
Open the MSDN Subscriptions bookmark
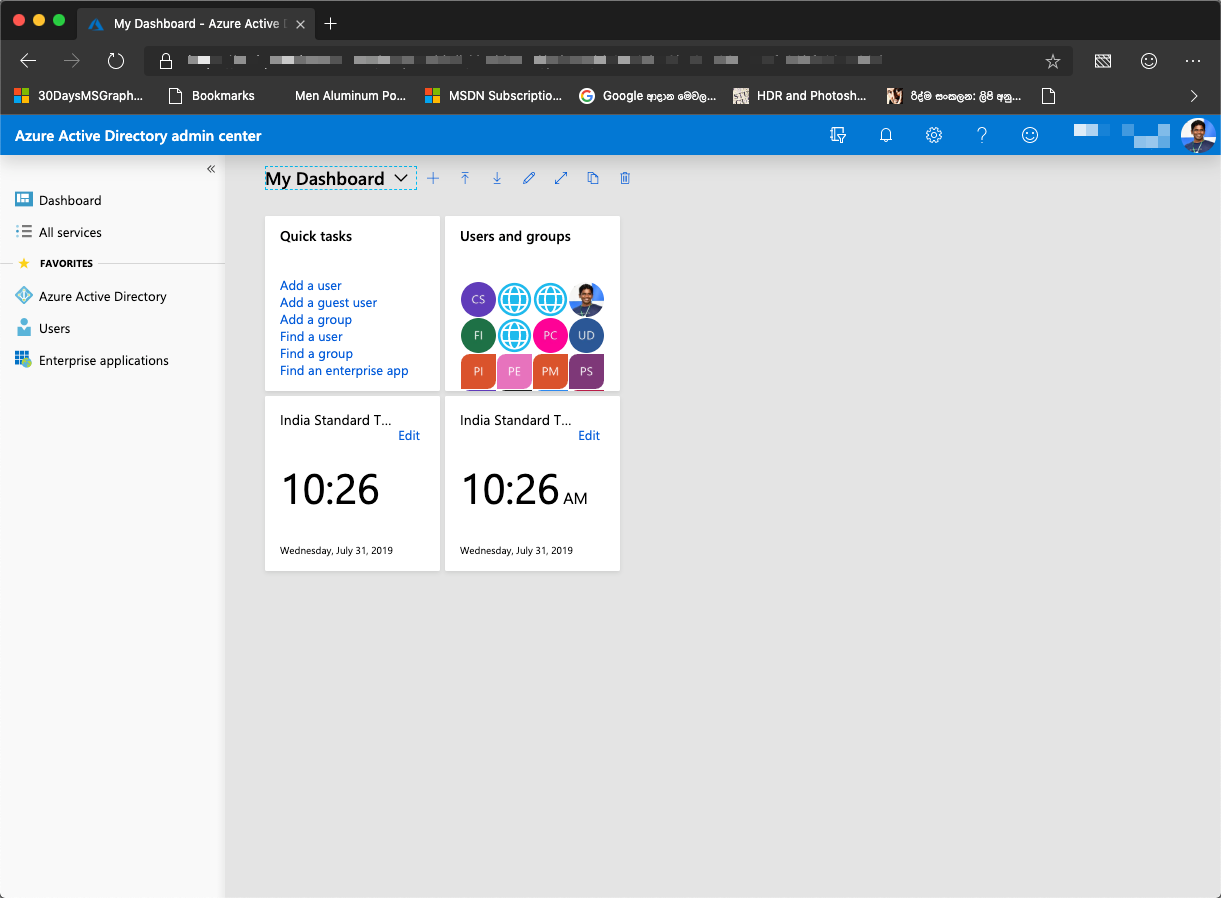pos(493,96)
